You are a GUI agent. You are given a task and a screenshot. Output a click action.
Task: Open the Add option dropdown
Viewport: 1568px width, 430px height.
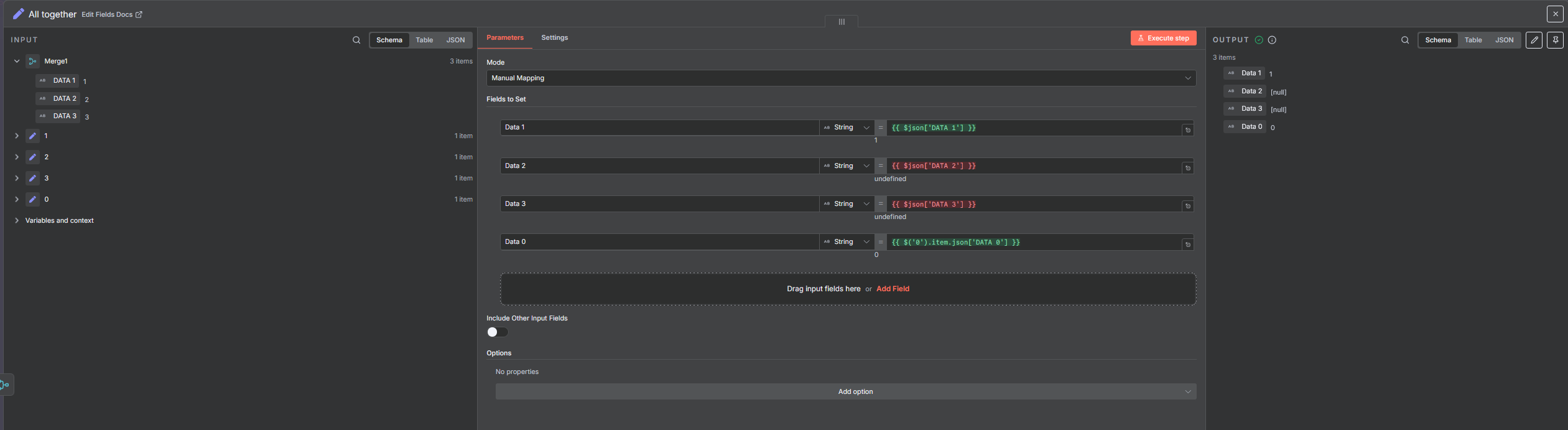click(845, 391)
